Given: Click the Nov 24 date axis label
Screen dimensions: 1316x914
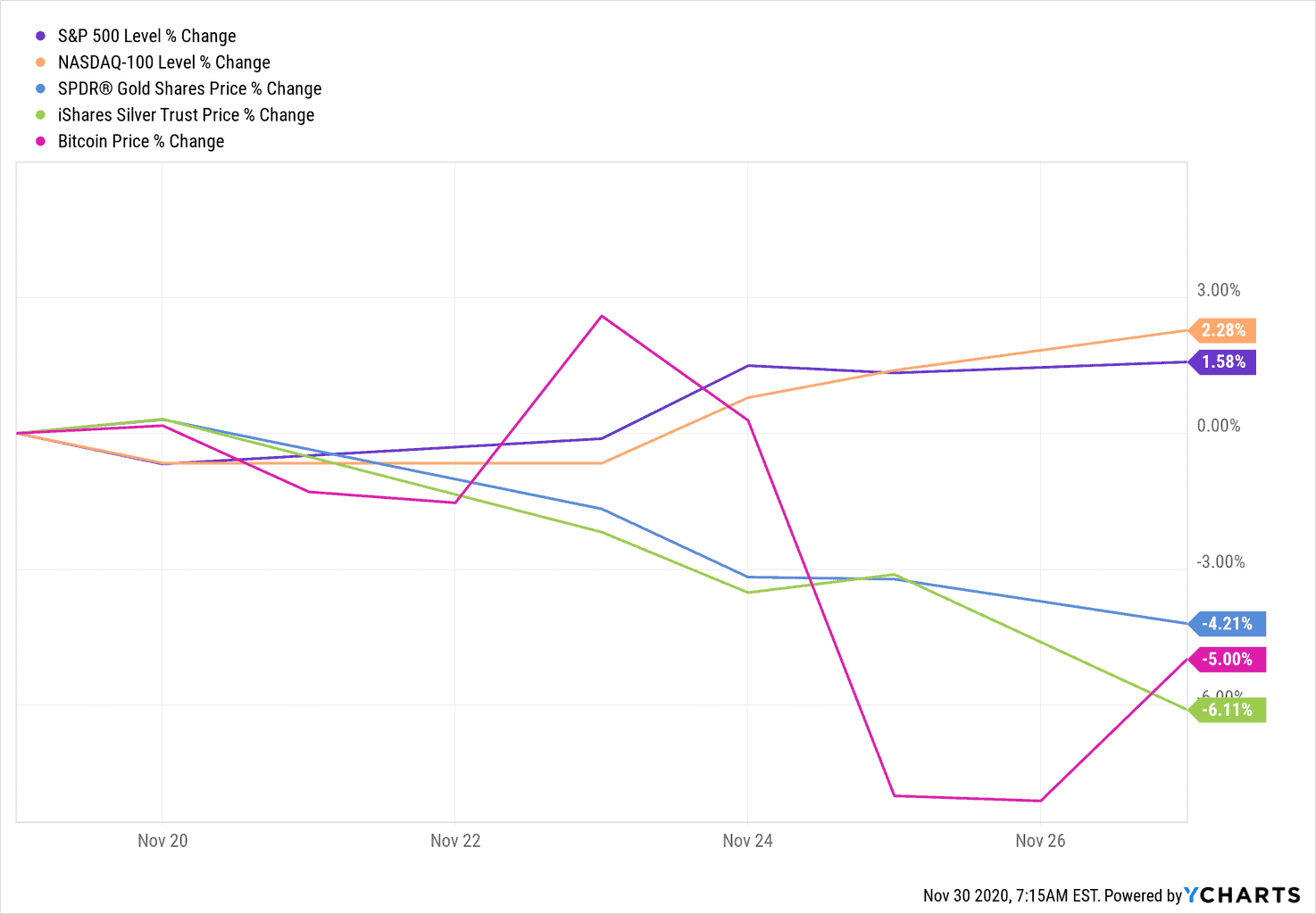Looking at the screenshot, I should tap(748, 841).
